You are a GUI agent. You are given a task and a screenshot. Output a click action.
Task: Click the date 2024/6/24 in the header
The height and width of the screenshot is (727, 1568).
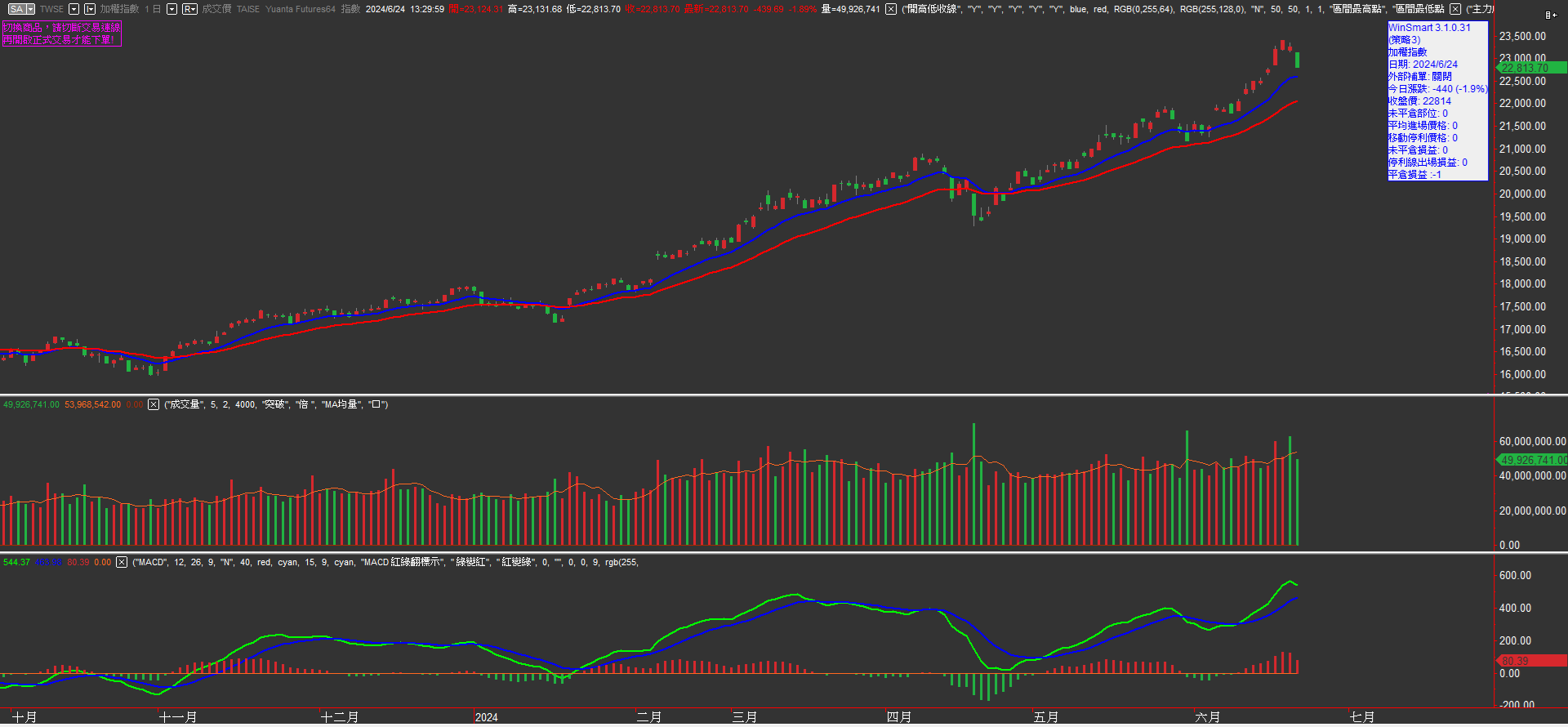coord(385,9)
